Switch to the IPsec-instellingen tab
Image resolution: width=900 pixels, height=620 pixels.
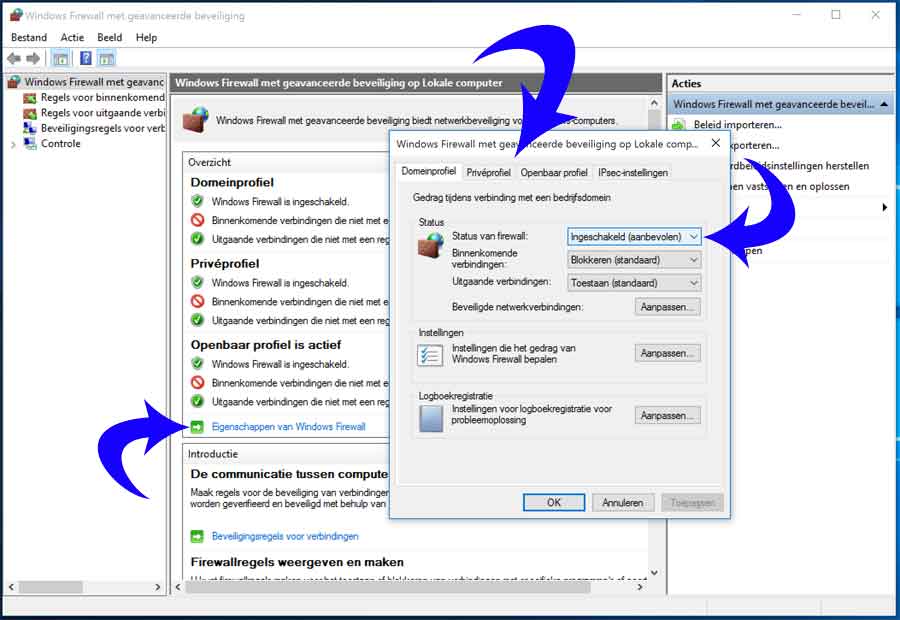[633, 173]
